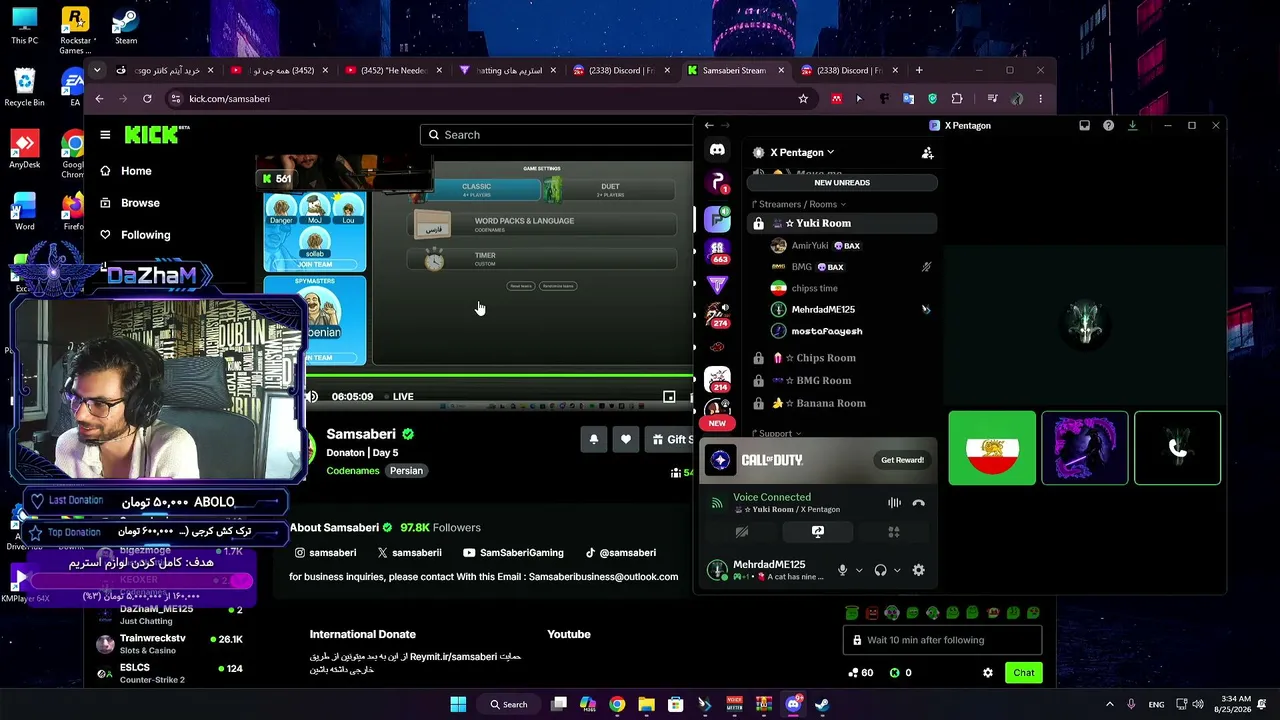Click the Chat send button
This screenshot has width=1280, height=720.
tap(1024, 673)
